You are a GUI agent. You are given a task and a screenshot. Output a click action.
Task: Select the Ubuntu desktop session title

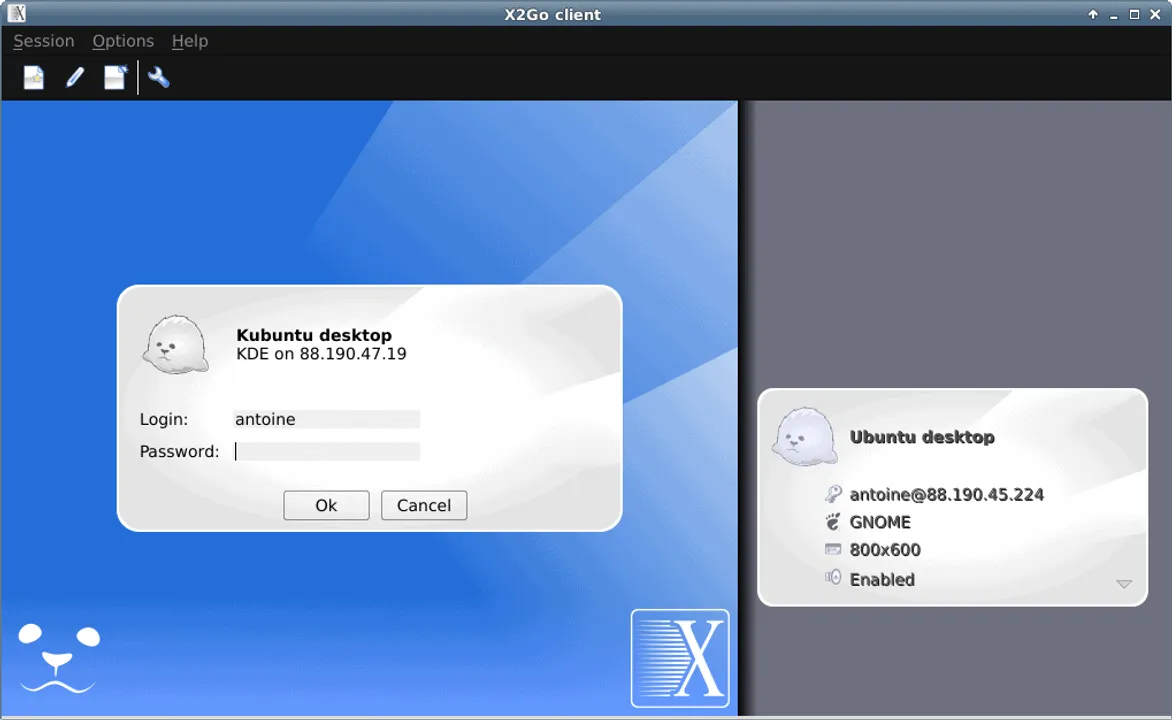922,437
